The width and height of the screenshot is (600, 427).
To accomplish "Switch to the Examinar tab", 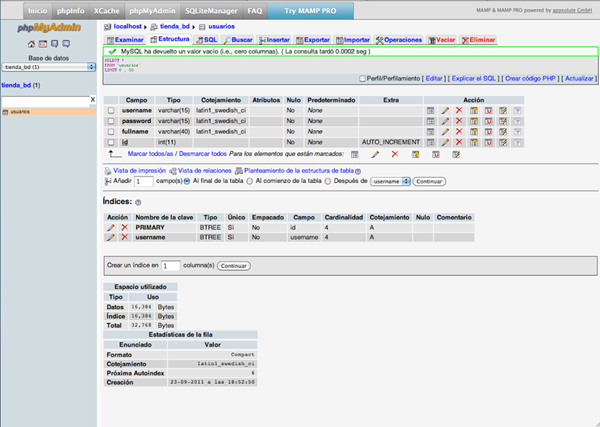I will point(126,39).
